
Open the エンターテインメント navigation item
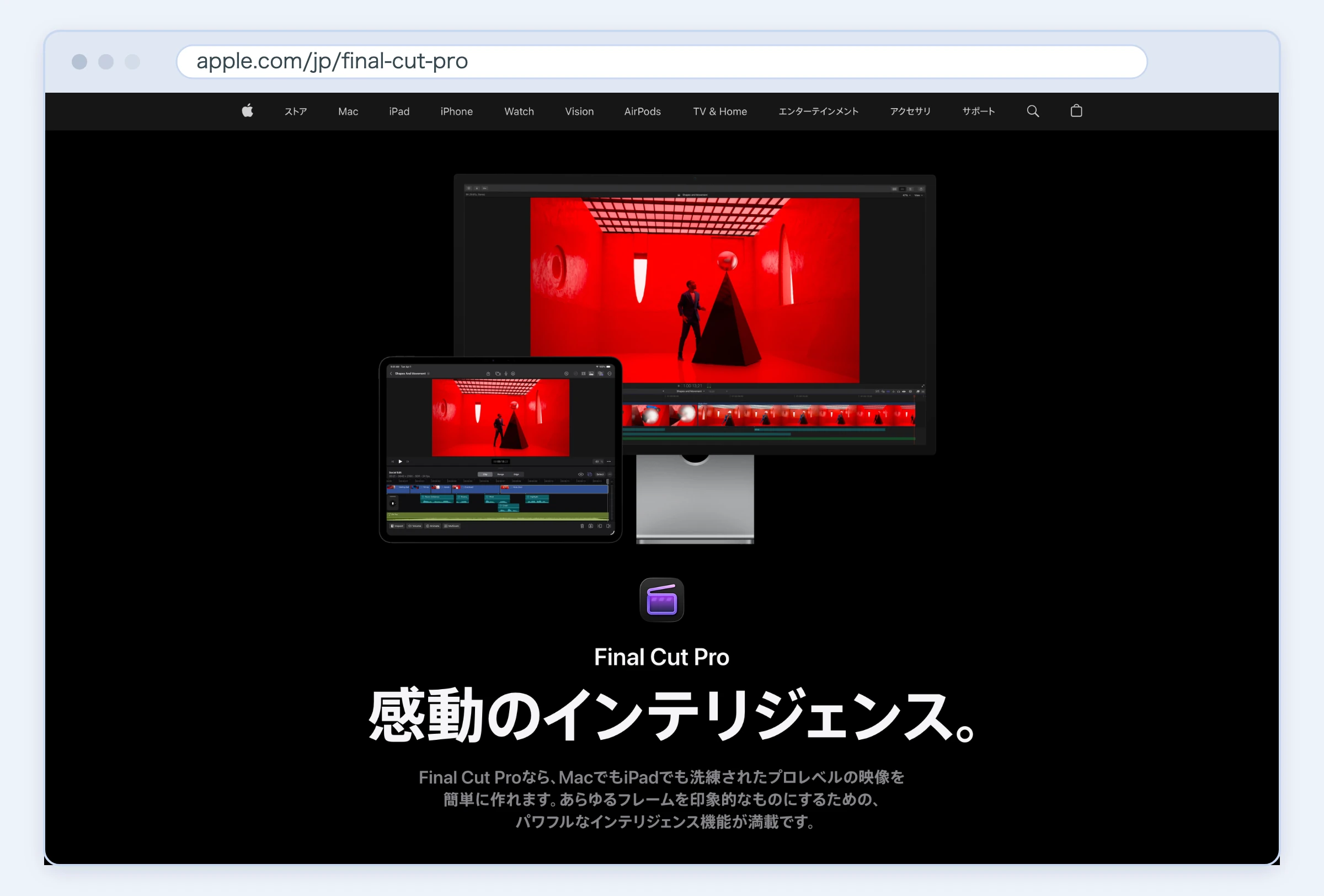pos(818,111)
